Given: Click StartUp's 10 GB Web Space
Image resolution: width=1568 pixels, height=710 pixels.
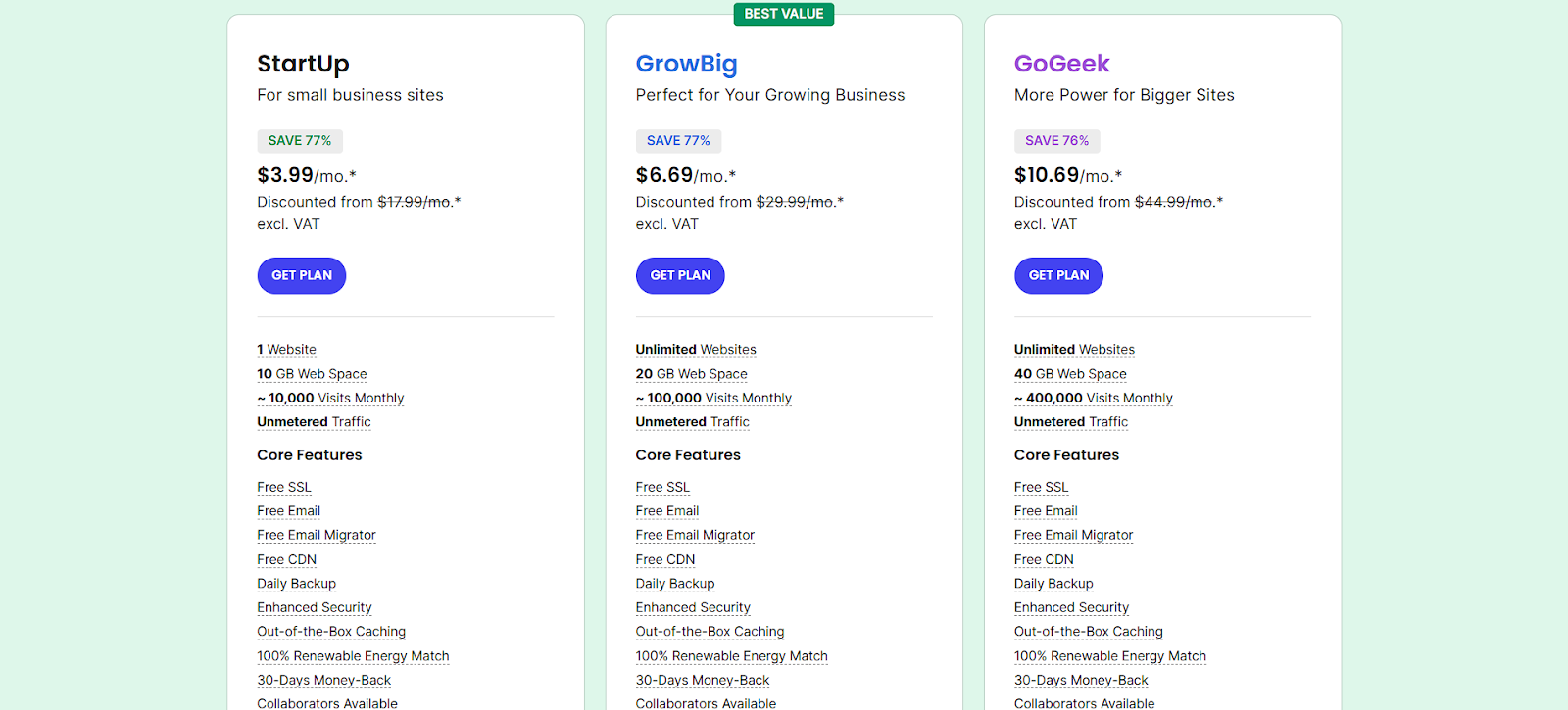Looking at the screenshot, I should (312, 374).
